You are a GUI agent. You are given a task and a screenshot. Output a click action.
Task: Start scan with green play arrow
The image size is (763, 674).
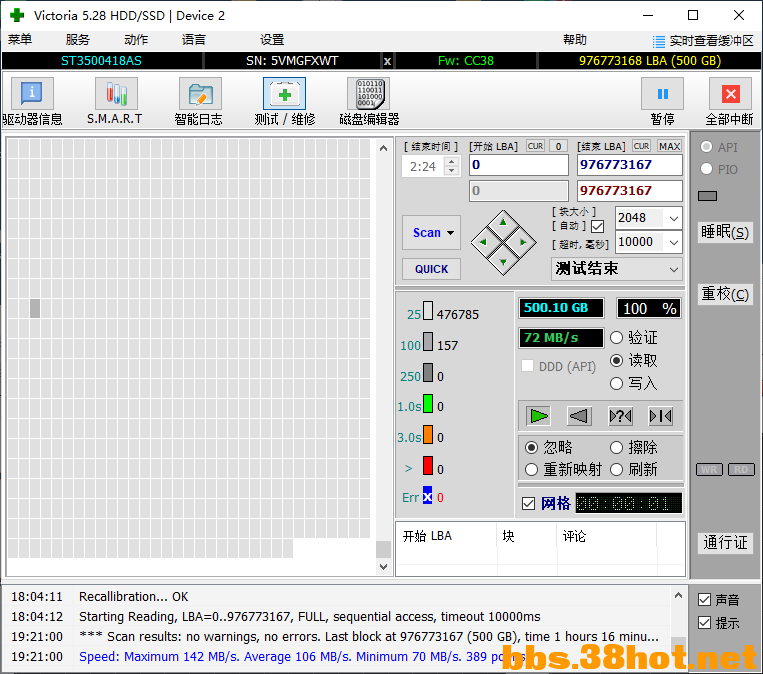tap(539, 416)
